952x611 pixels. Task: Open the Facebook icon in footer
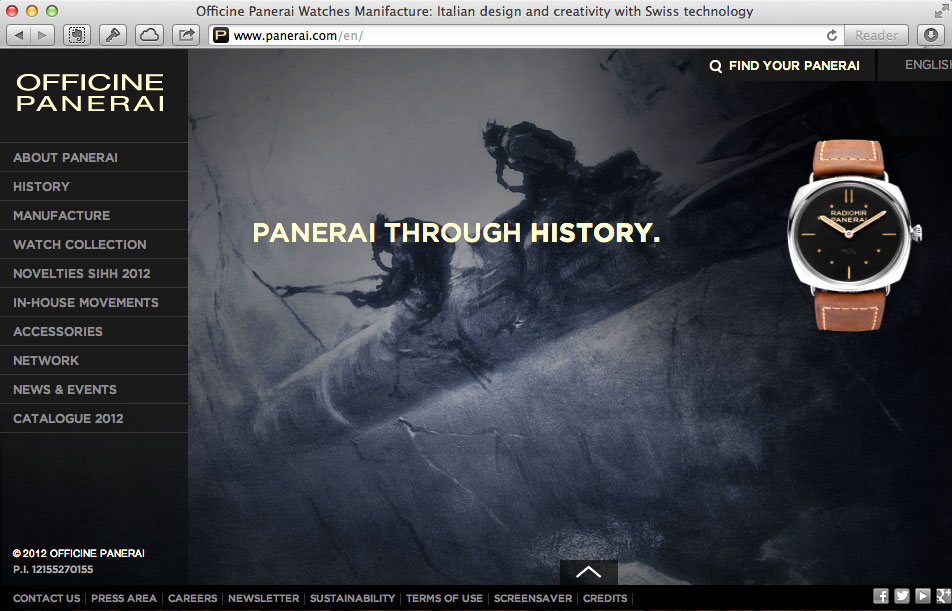pos(881,596)
